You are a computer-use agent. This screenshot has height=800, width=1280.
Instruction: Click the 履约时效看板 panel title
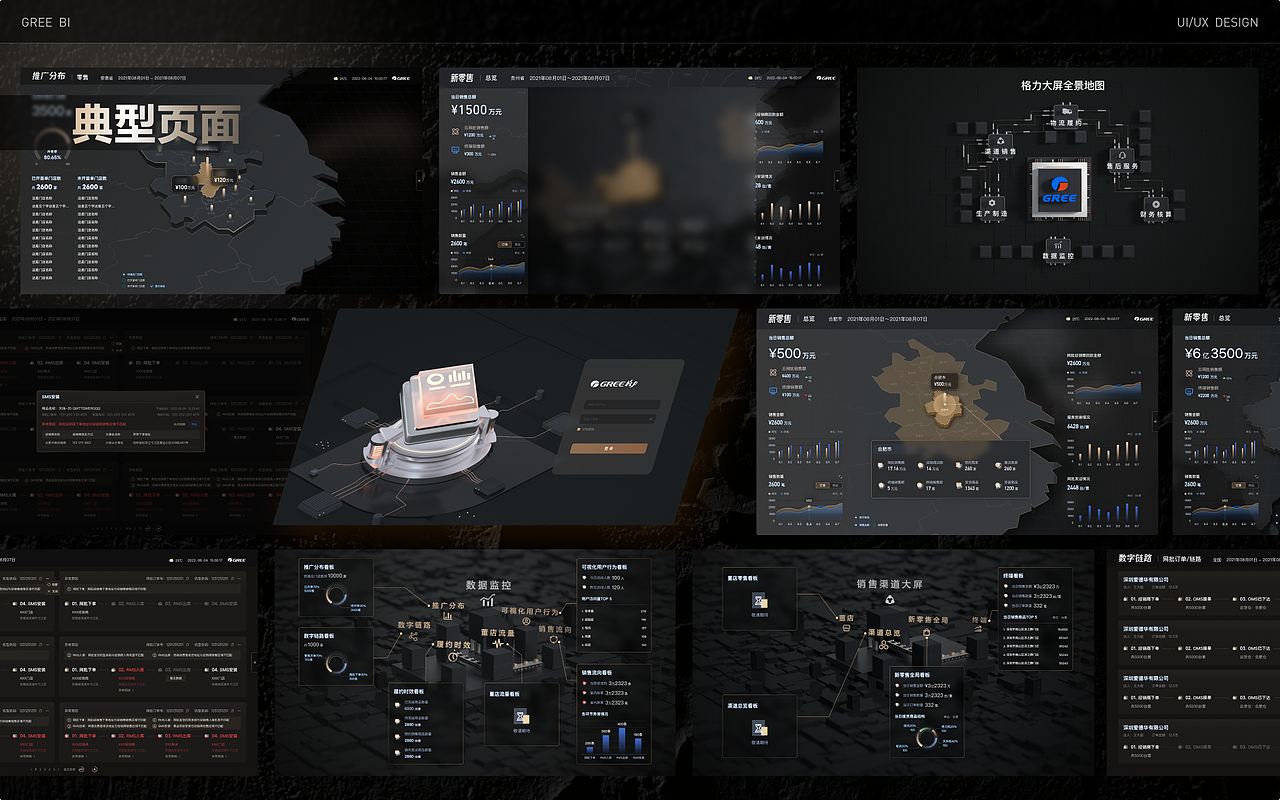(x=409, y=691)
